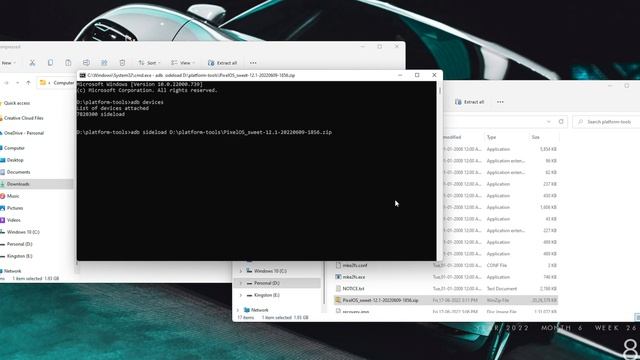Go up one folder in left Explorer
The height and width of the screenshot is (360, 640).
pos(28,83)
